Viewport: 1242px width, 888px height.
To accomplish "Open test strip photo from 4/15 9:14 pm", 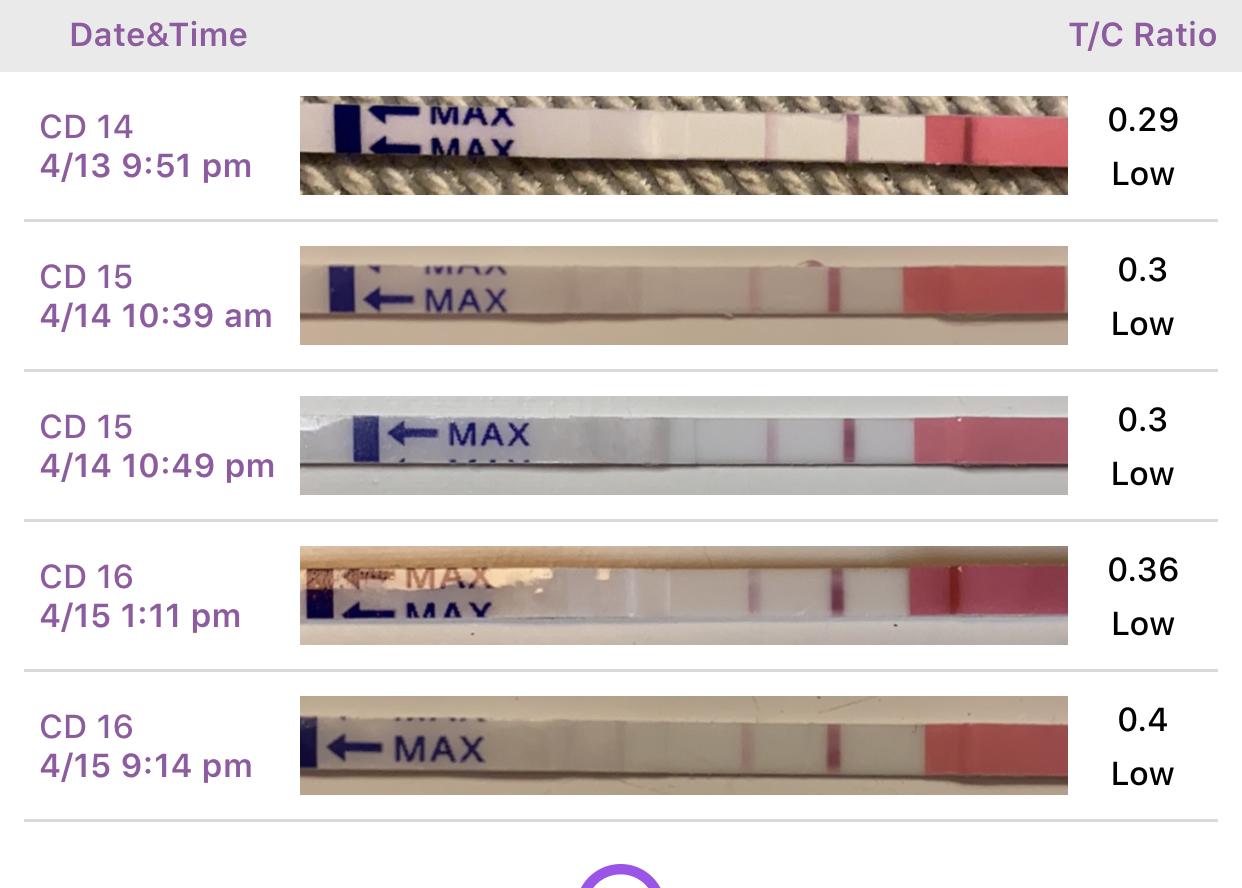I will 684,745.
